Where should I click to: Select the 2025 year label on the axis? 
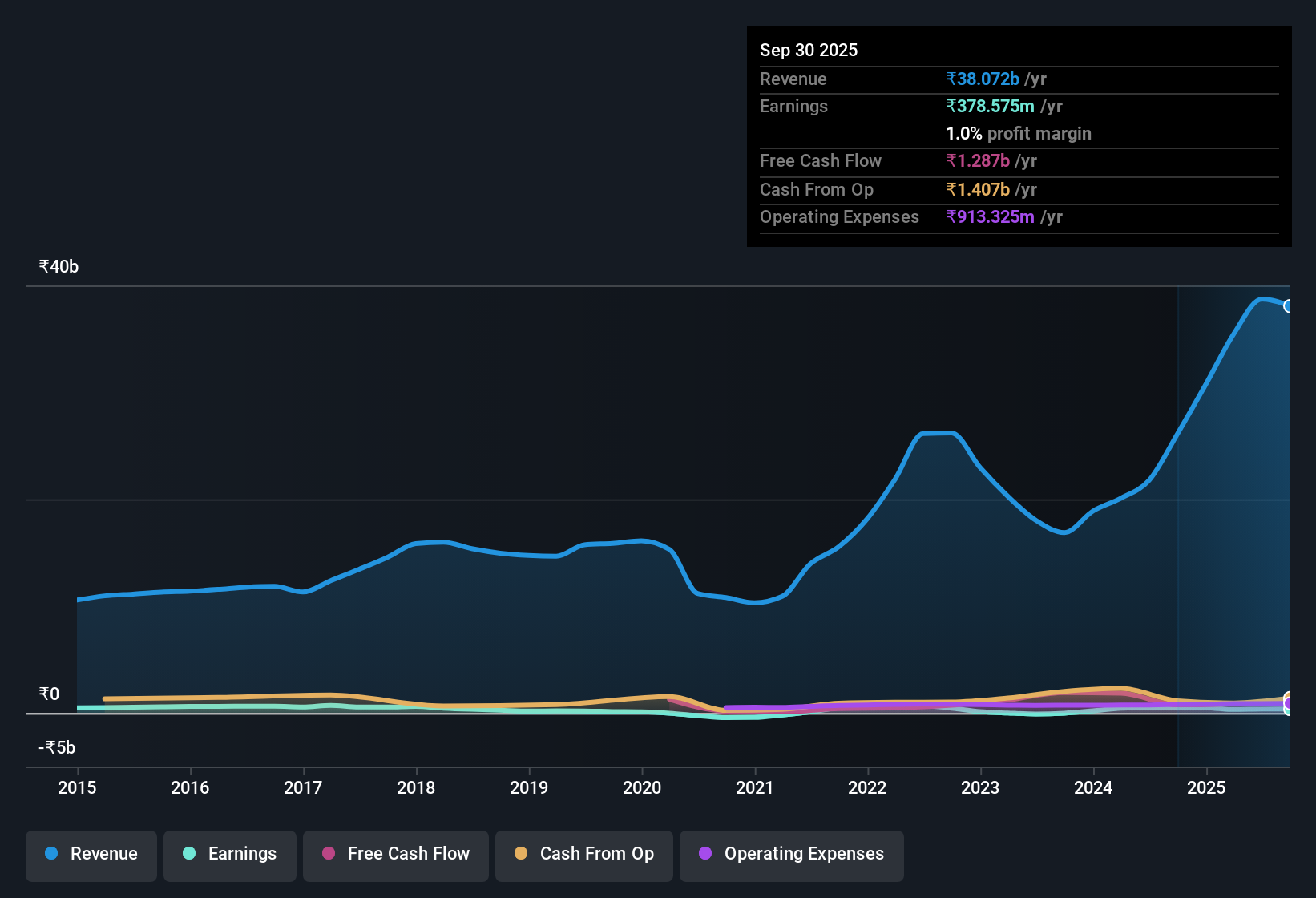1207,788
